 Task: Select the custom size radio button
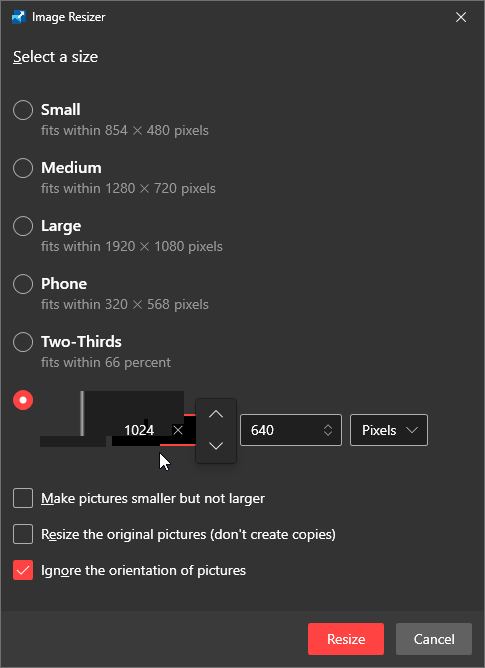tap(23, 400)
